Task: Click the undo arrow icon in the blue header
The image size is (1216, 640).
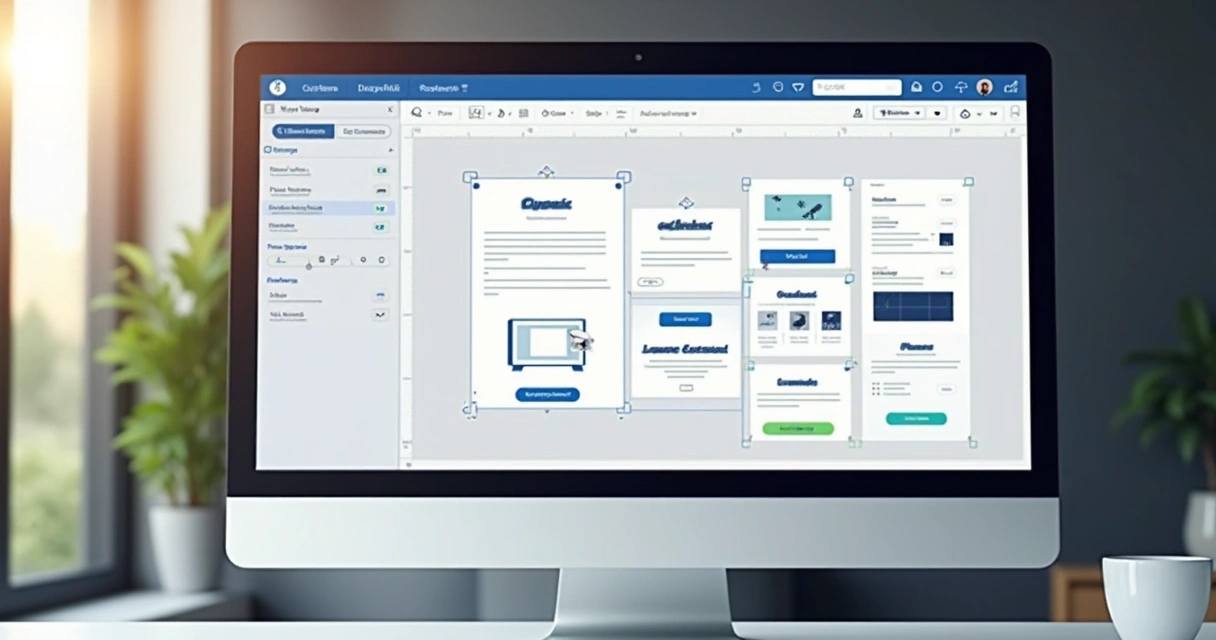Action: click(757, 88)
